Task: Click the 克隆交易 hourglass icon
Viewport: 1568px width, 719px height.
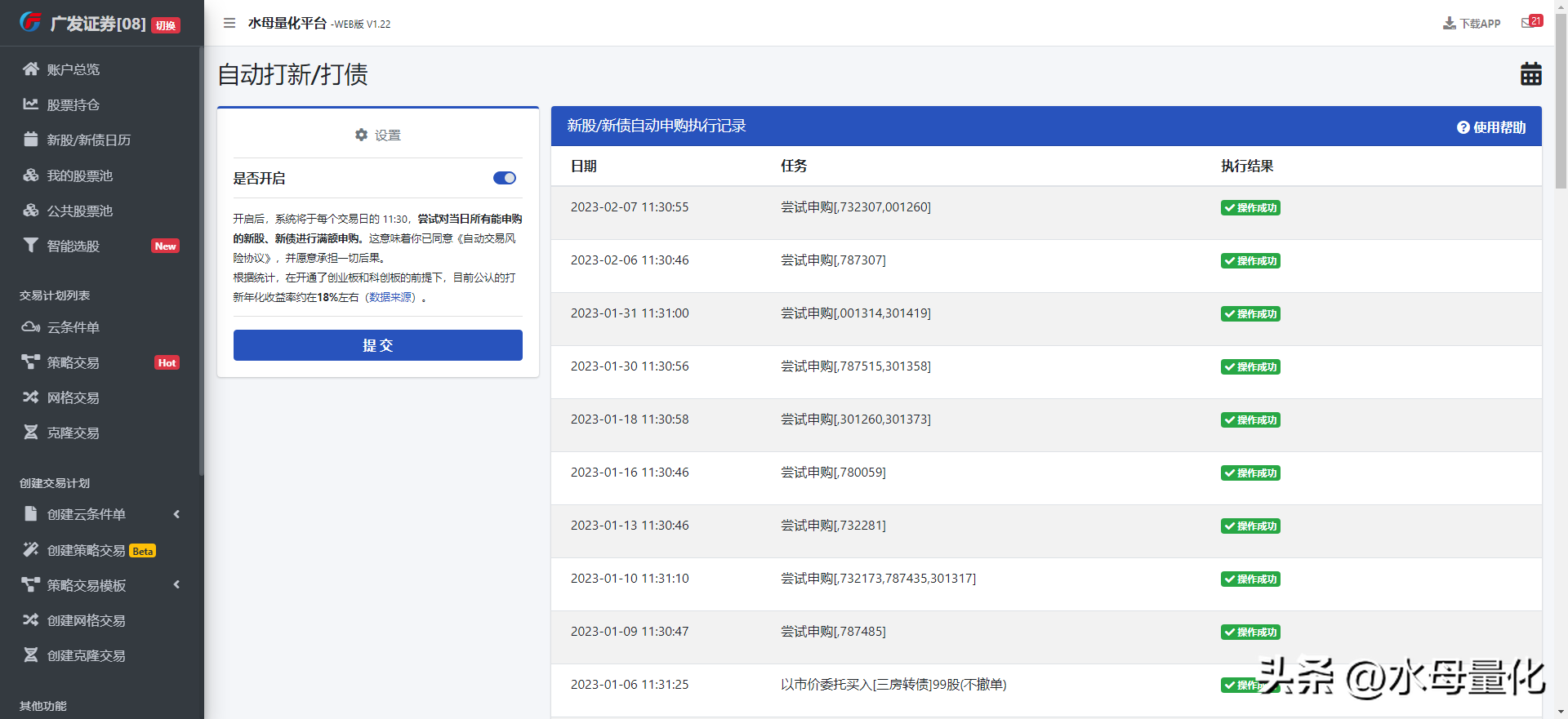Action: tap(31, 433)
